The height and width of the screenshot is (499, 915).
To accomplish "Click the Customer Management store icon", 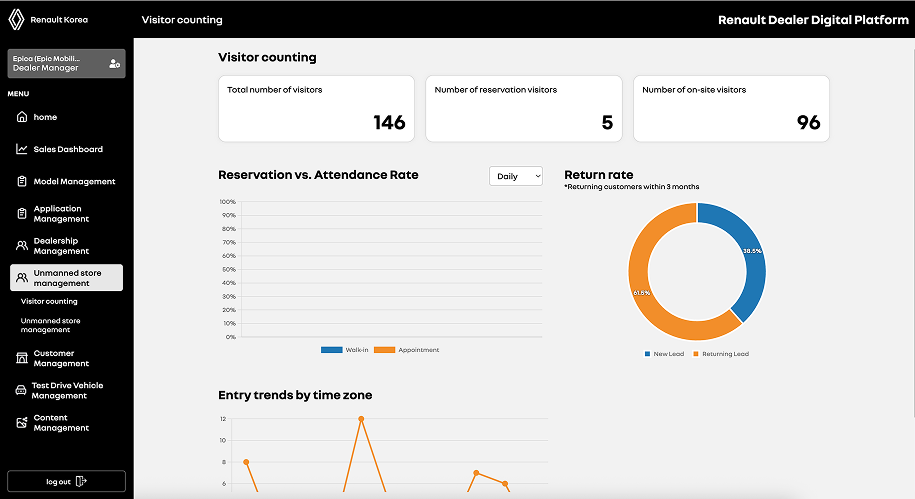I will (22, 358).
